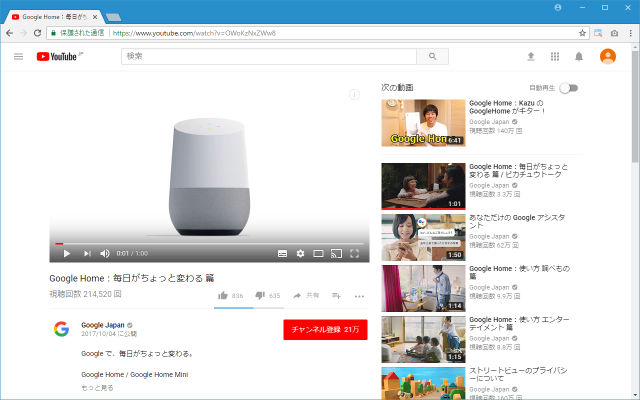Open the Kazu の GoogleHome video thumbnail
This screenshot has height=400, width=640.
click(x=423, y=123)
